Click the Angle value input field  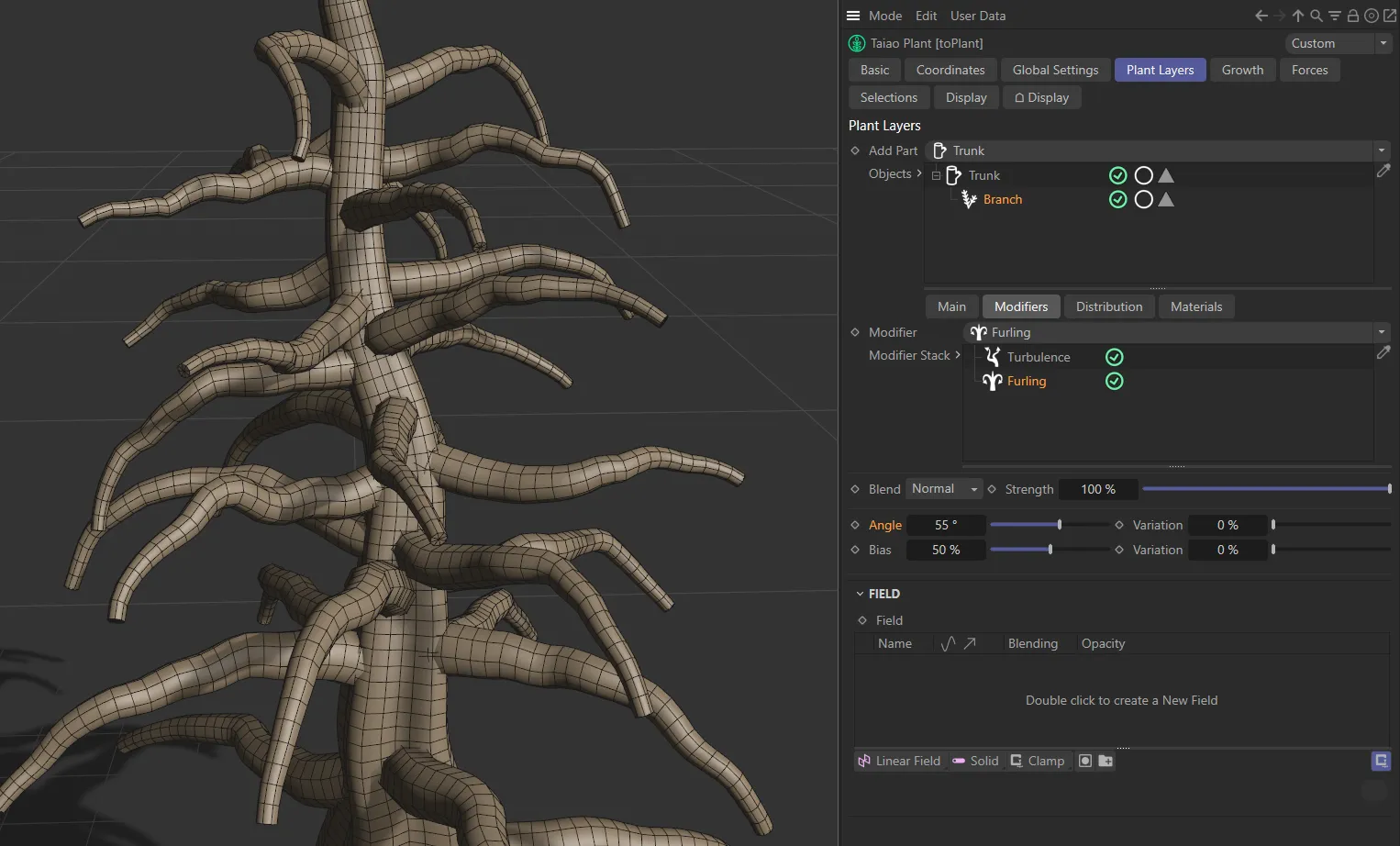coord(945,525)
